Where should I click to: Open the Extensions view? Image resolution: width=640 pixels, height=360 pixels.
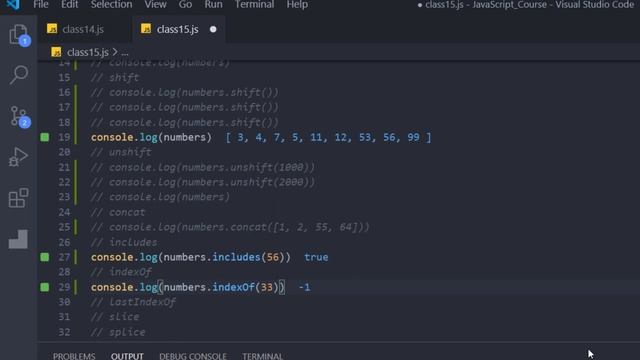click(x=18, y=198)
